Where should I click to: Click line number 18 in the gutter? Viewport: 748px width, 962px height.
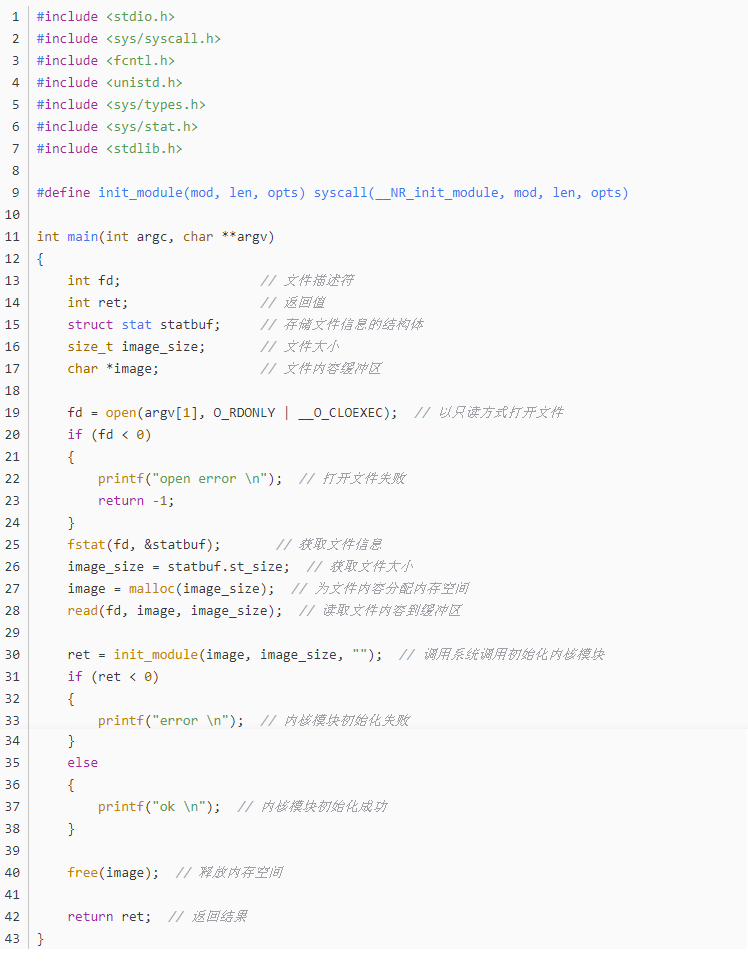[12, 391]
